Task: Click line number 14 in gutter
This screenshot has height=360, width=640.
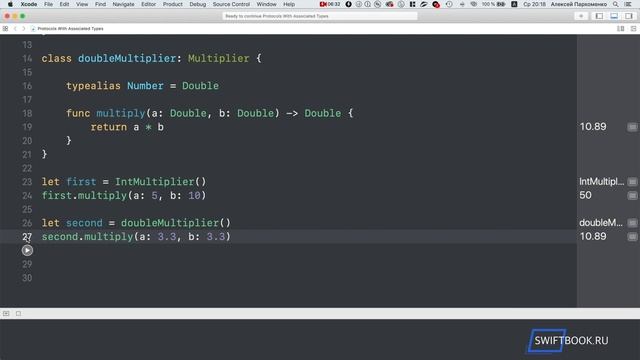Action: [x=27, y=58]
